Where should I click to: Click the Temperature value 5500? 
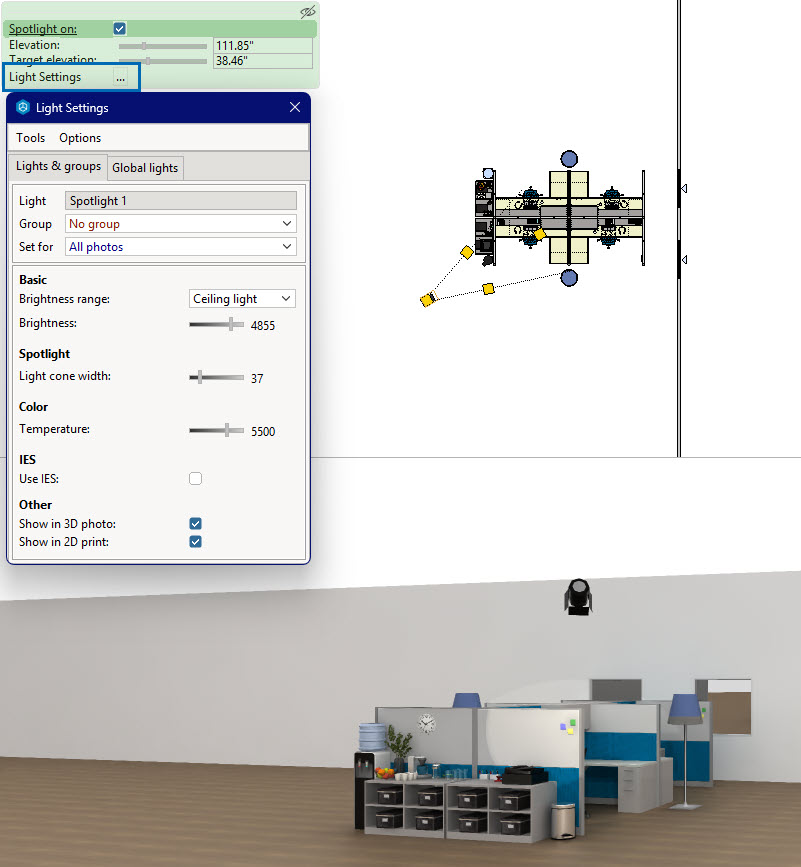click(263, 431)
